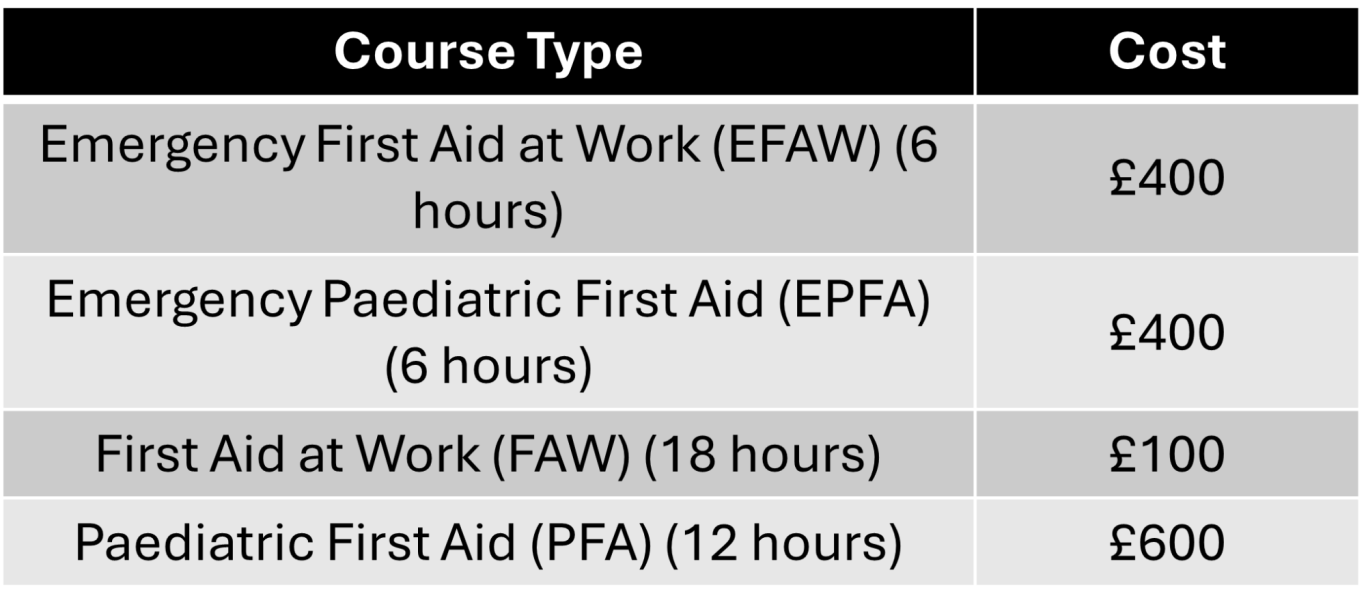Image resolution: width=1366 pixels, height=594 pixels.
Task: Click the (6 hours) text in the EPFA row
Action: pos(488,366)
